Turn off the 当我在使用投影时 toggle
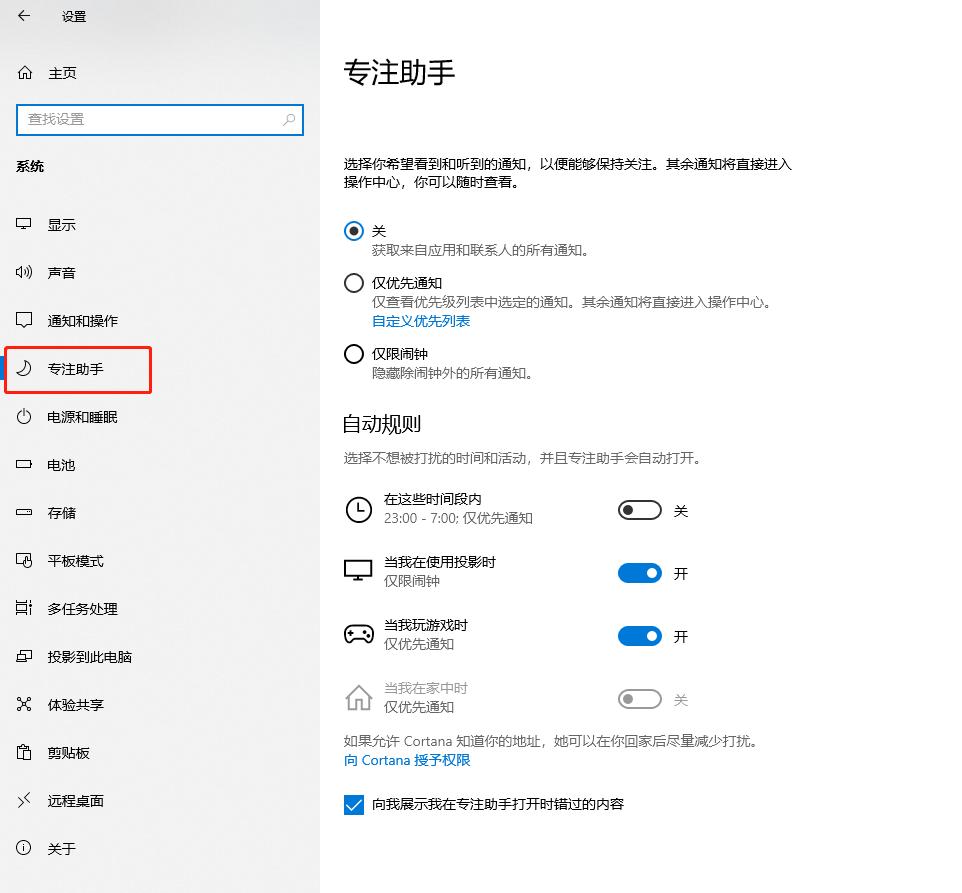The width and height of the screenshot is (962, 893). 639,572
